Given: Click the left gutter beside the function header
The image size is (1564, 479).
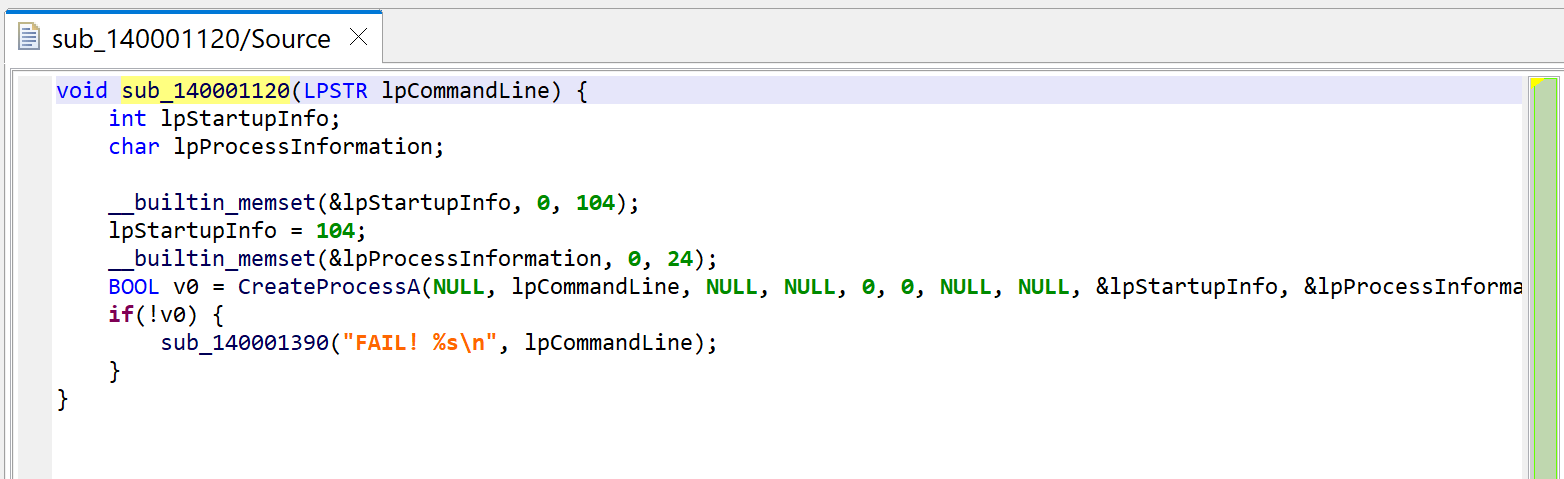Looking at the screenshot, I should point(34,91).
